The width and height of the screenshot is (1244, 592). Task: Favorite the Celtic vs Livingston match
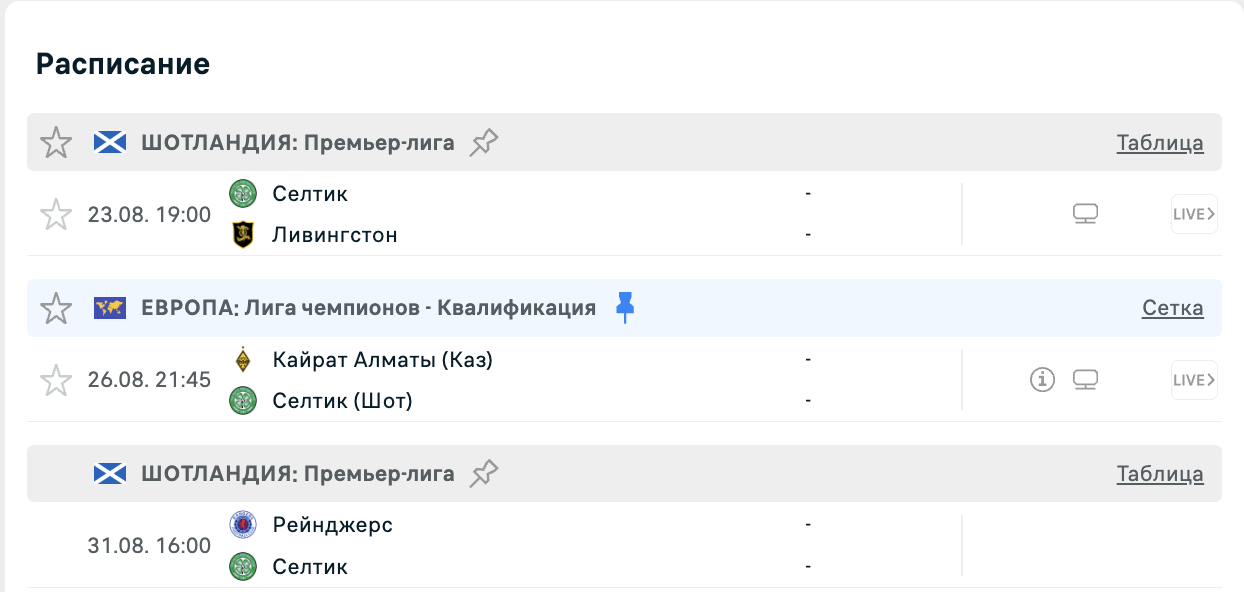tap(56, 214)
